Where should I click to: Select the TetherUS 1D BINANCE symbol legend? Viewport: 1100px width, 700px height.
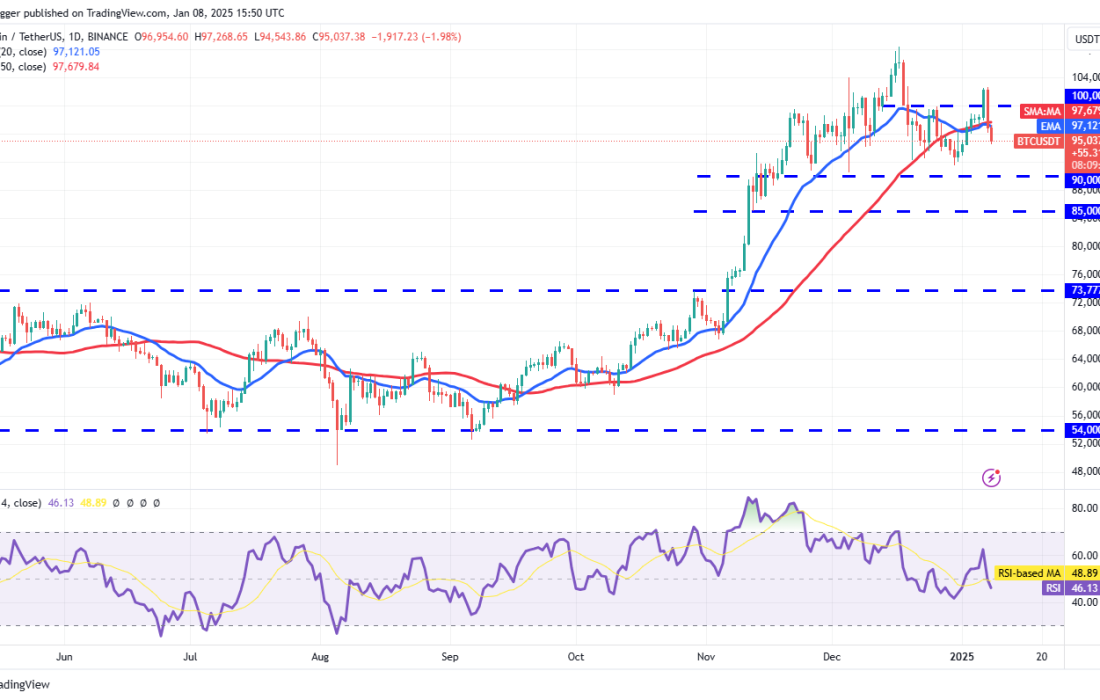[x=60, y=36]
